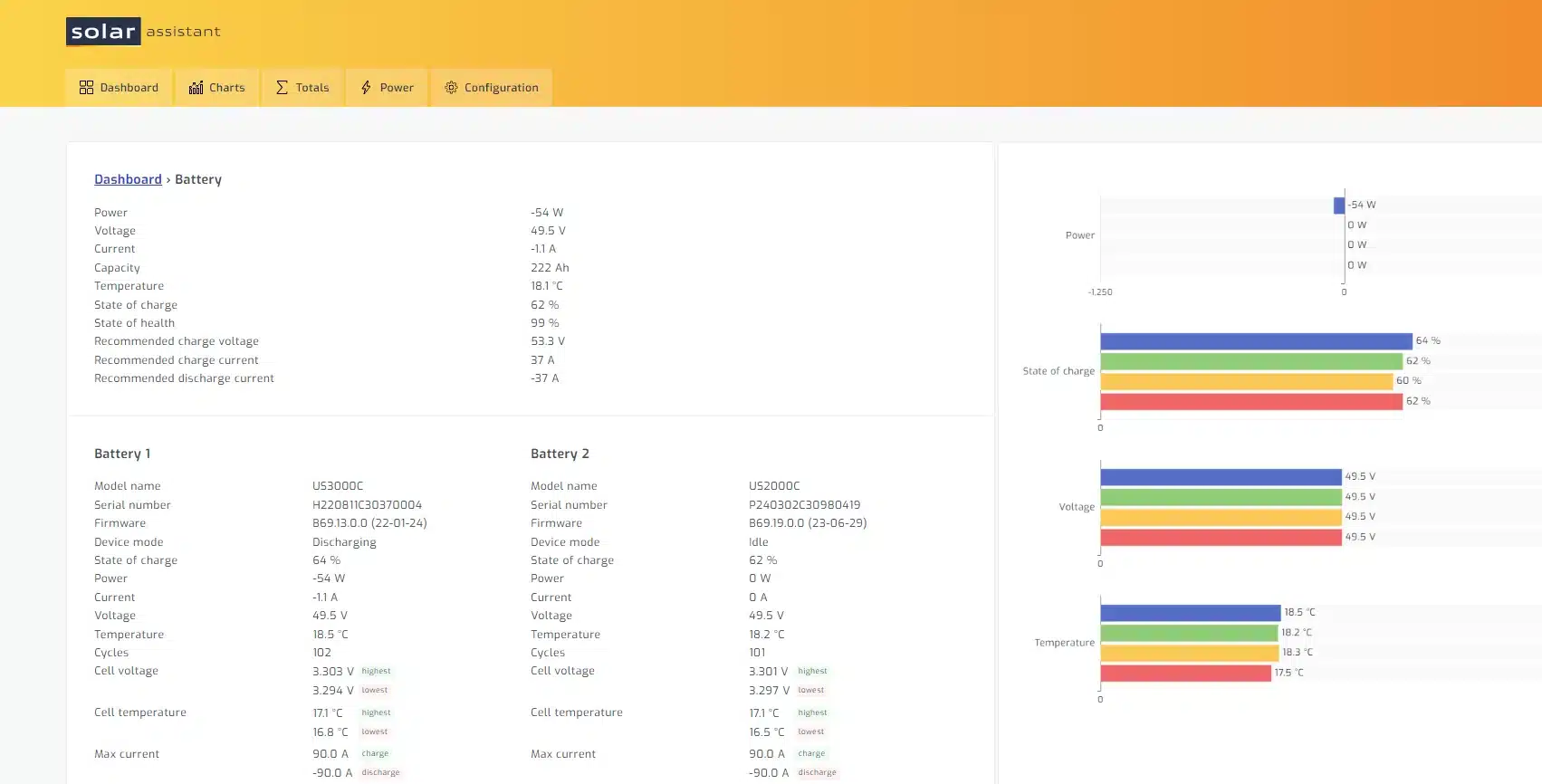The image size is (1542, 784).
Task: Click the 99 % state of health value
Action: tap(544, 323)
